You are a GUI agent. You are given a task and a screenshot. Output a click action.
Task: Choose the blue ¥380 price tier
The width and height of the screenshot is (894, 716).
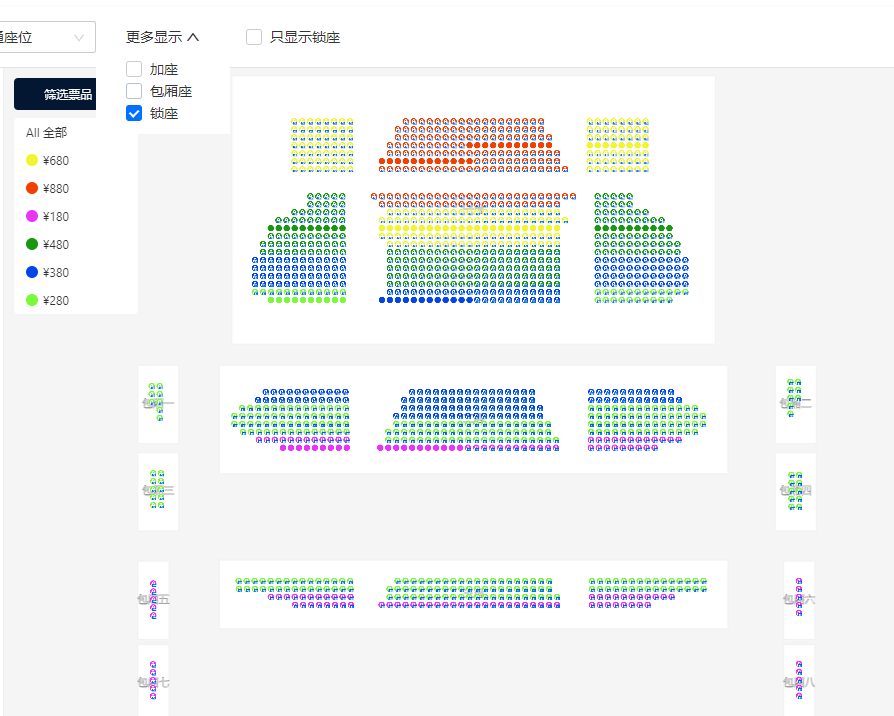click(x=48, y=272)
